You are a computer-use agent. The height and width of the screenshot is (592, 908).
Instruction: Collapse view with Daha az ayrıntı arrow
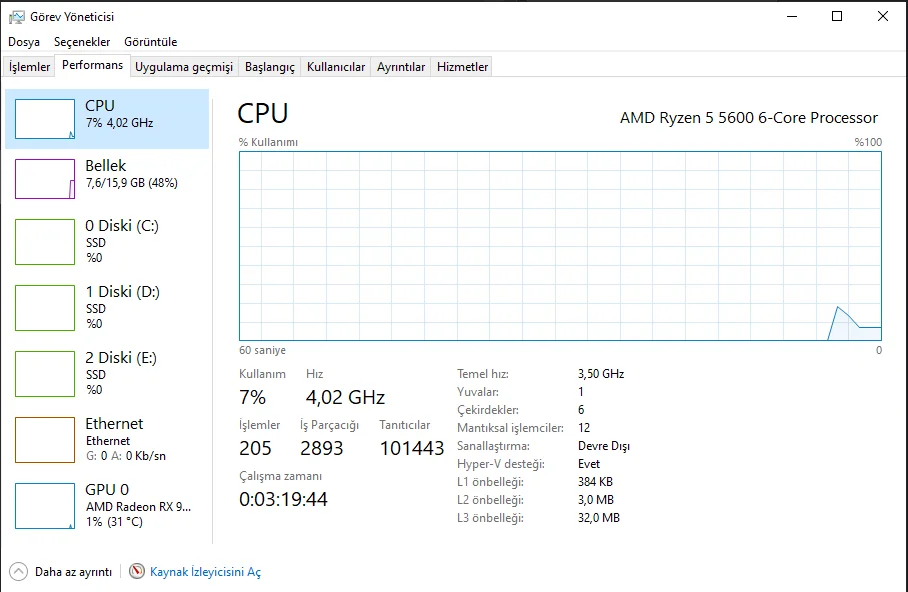[x=19, y=572]
